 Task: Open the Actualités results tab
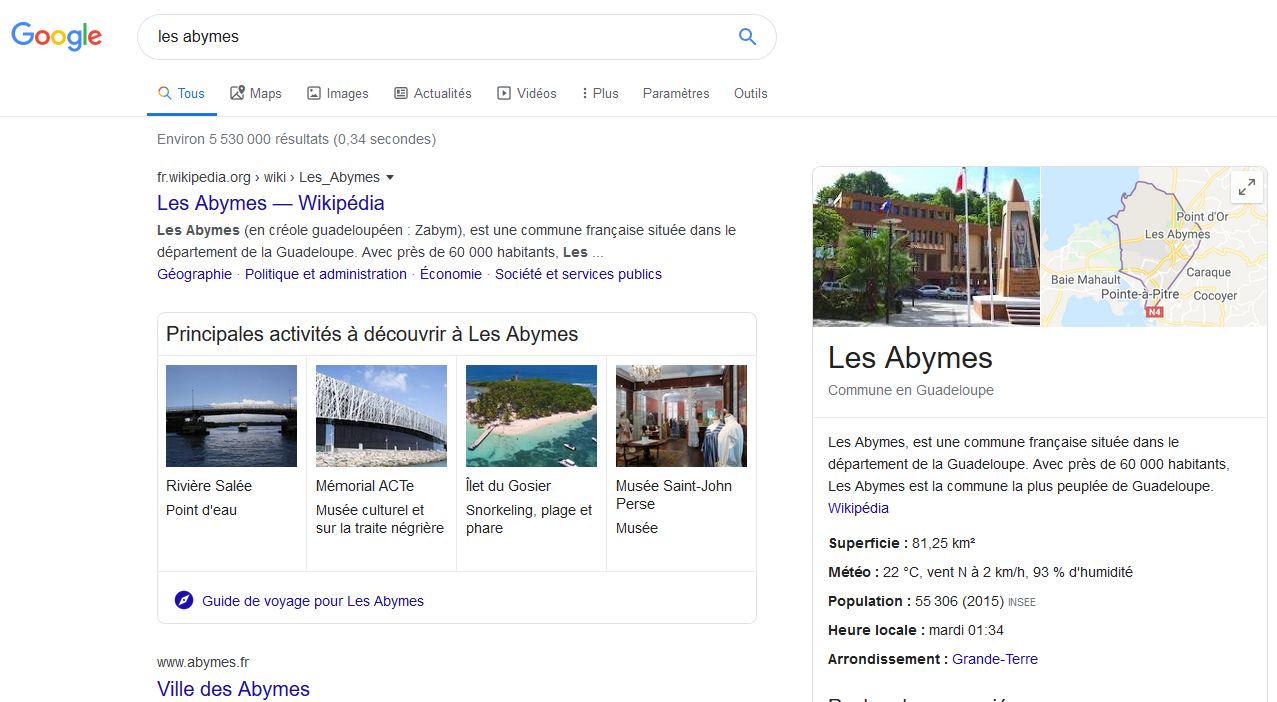432,93
